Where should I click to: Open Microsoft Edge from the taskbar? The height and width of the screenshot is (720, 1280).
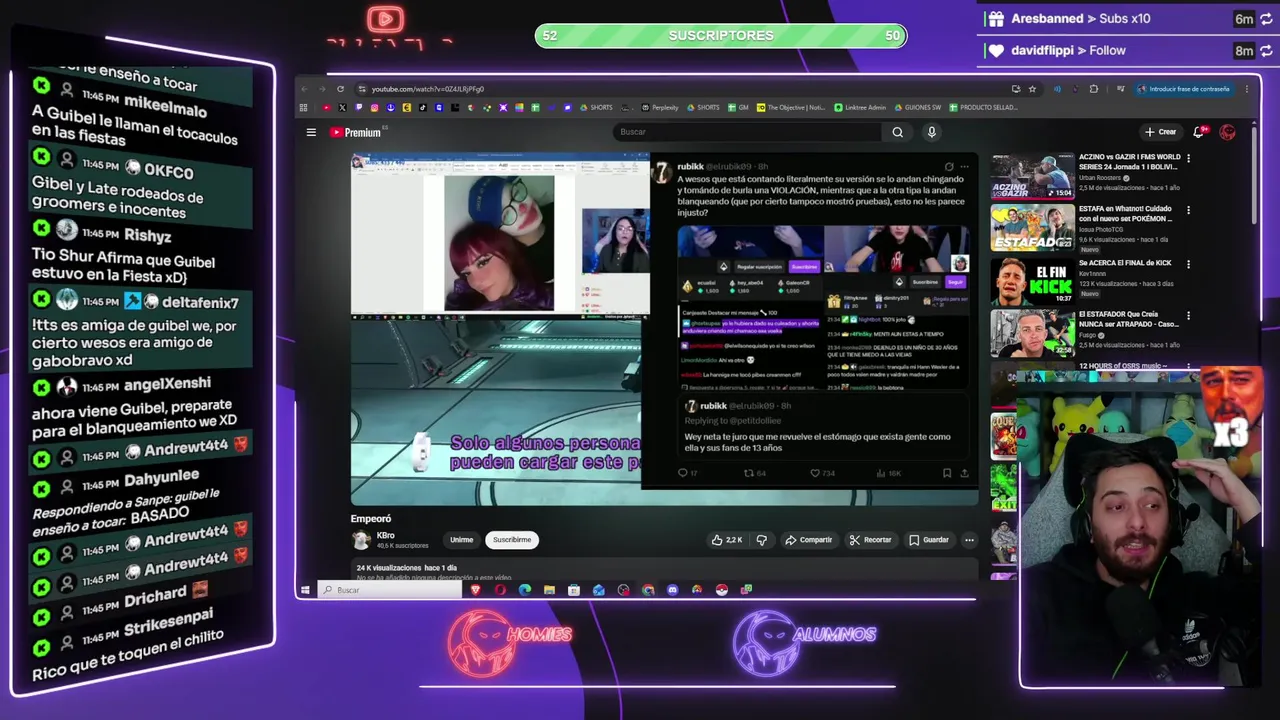pos(525,590)
